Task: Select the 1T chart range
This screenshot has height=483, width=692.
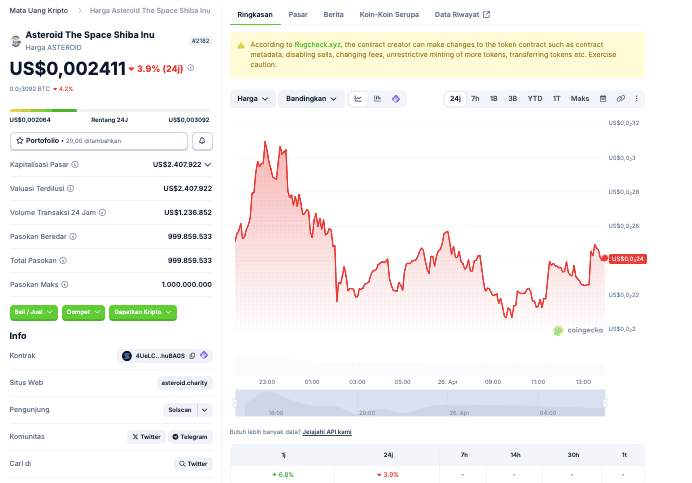Action: (557, 98)
